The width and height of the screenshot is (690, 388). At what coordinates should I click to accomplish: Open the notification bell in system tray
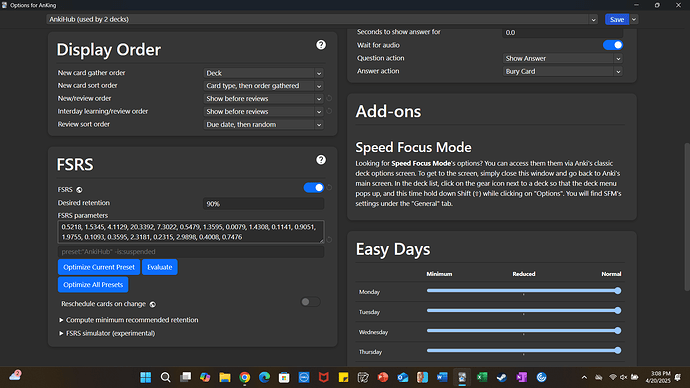click(x=678, y=377)
